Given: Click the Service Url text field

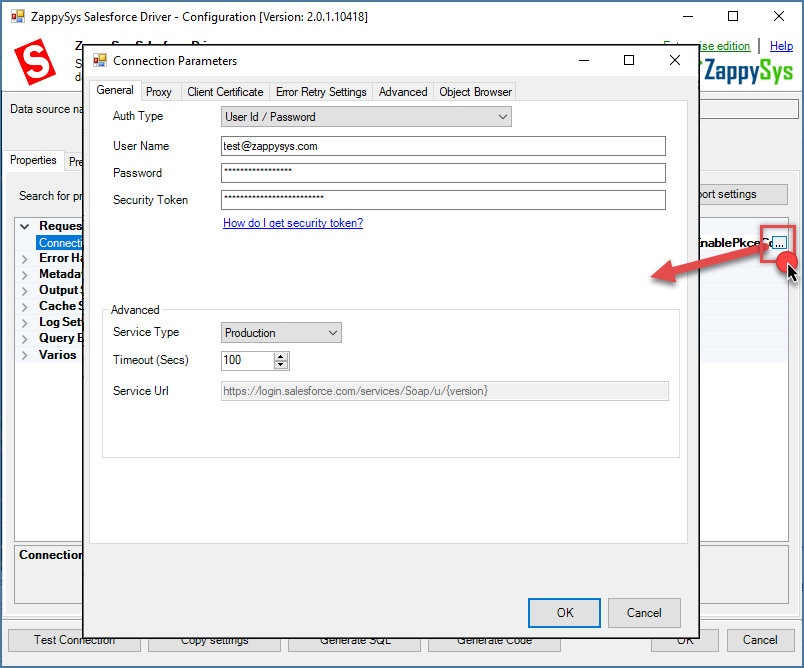Looking at the screenshot, I should click(445, 391).
